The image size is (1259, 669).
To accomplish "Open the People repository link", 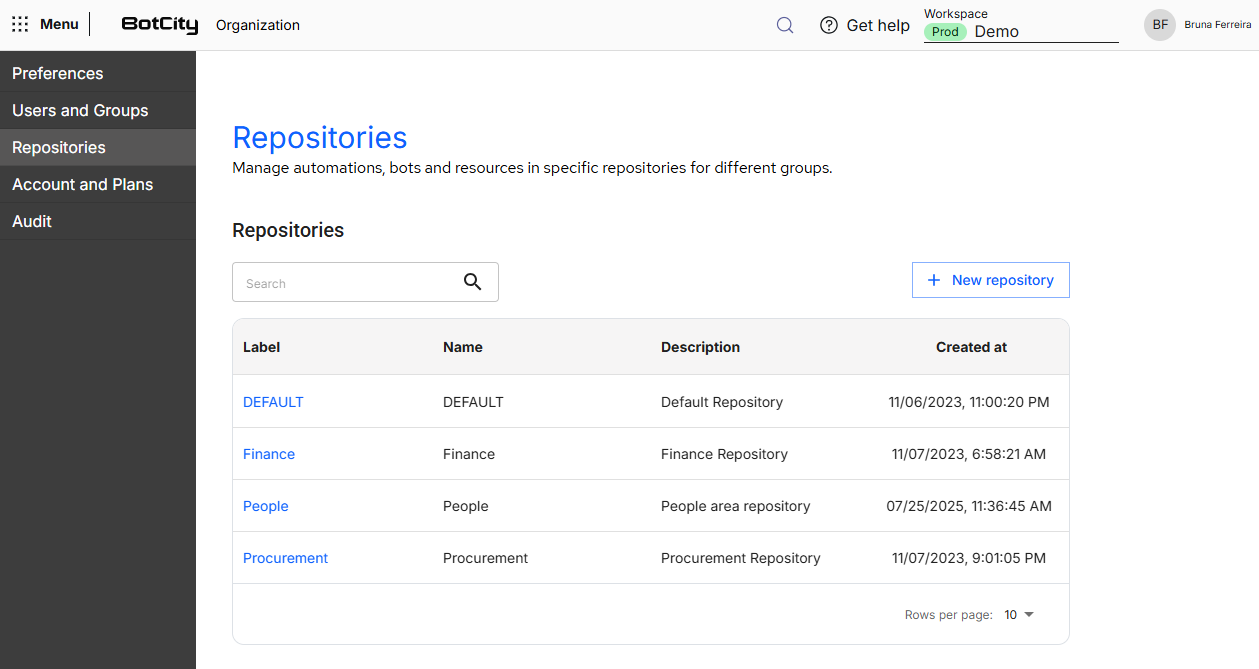I will (266, 506).
